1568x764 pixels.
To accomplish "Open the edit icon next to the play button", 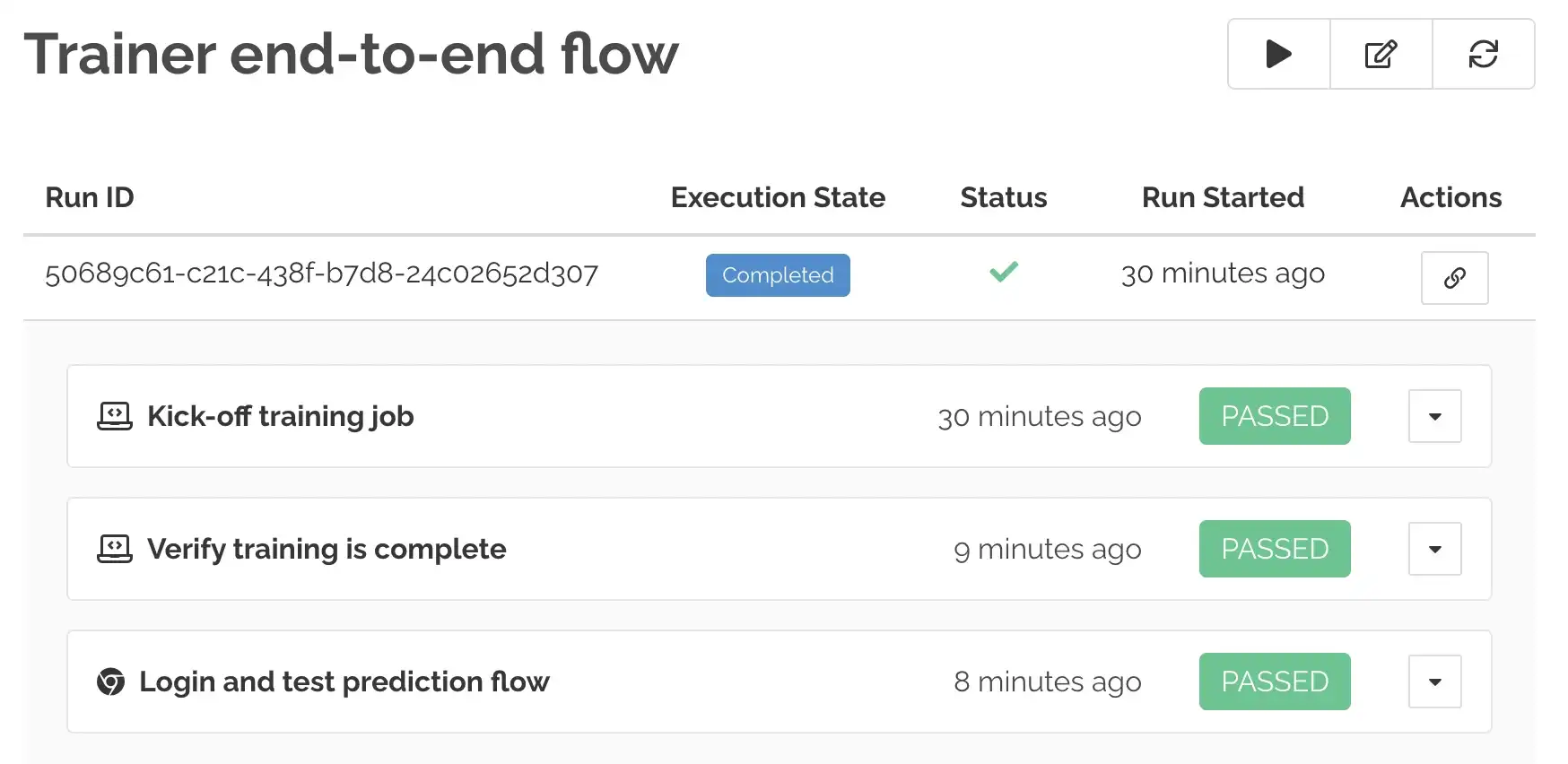I will [1380, 55].
